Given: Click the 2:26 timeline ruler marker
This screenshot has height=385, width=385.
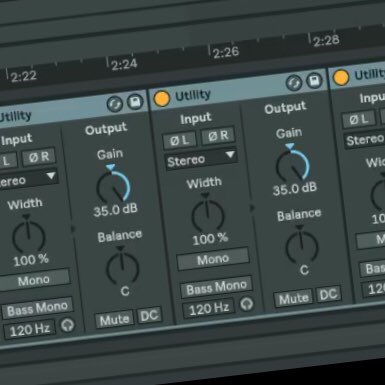Looking at the screenshot, I should click(x=226, y=52).
